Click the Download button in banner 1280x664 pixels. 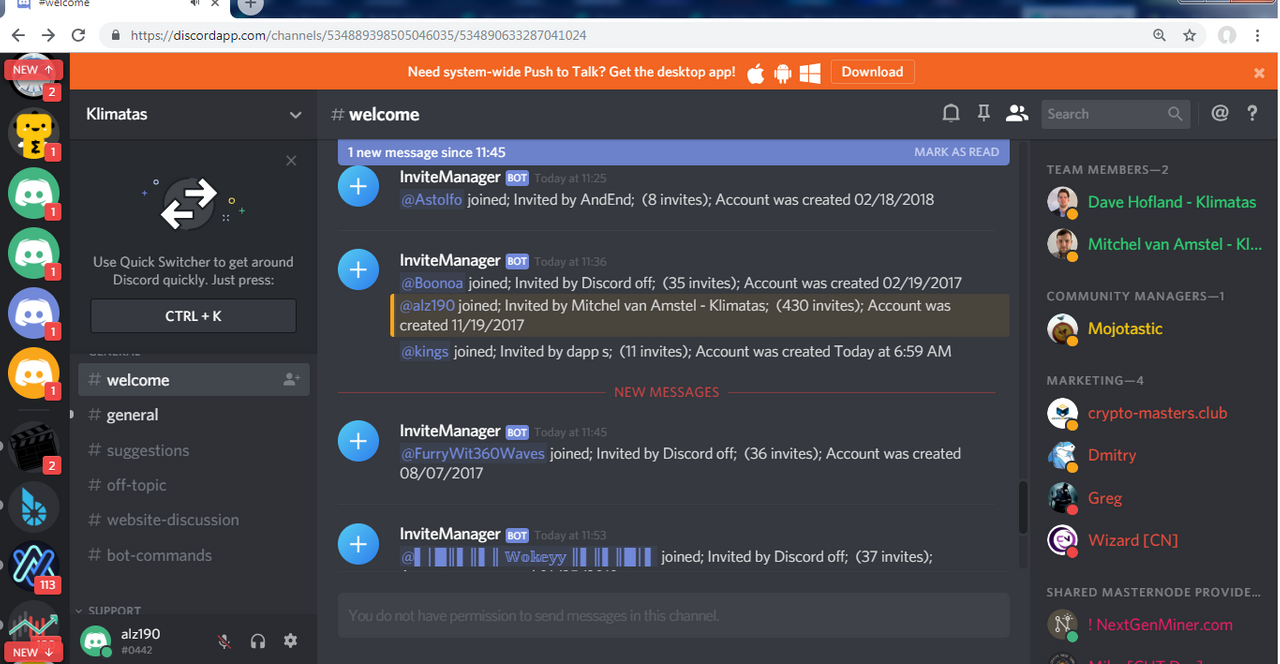pyautogui.click(x=872, y=72)
